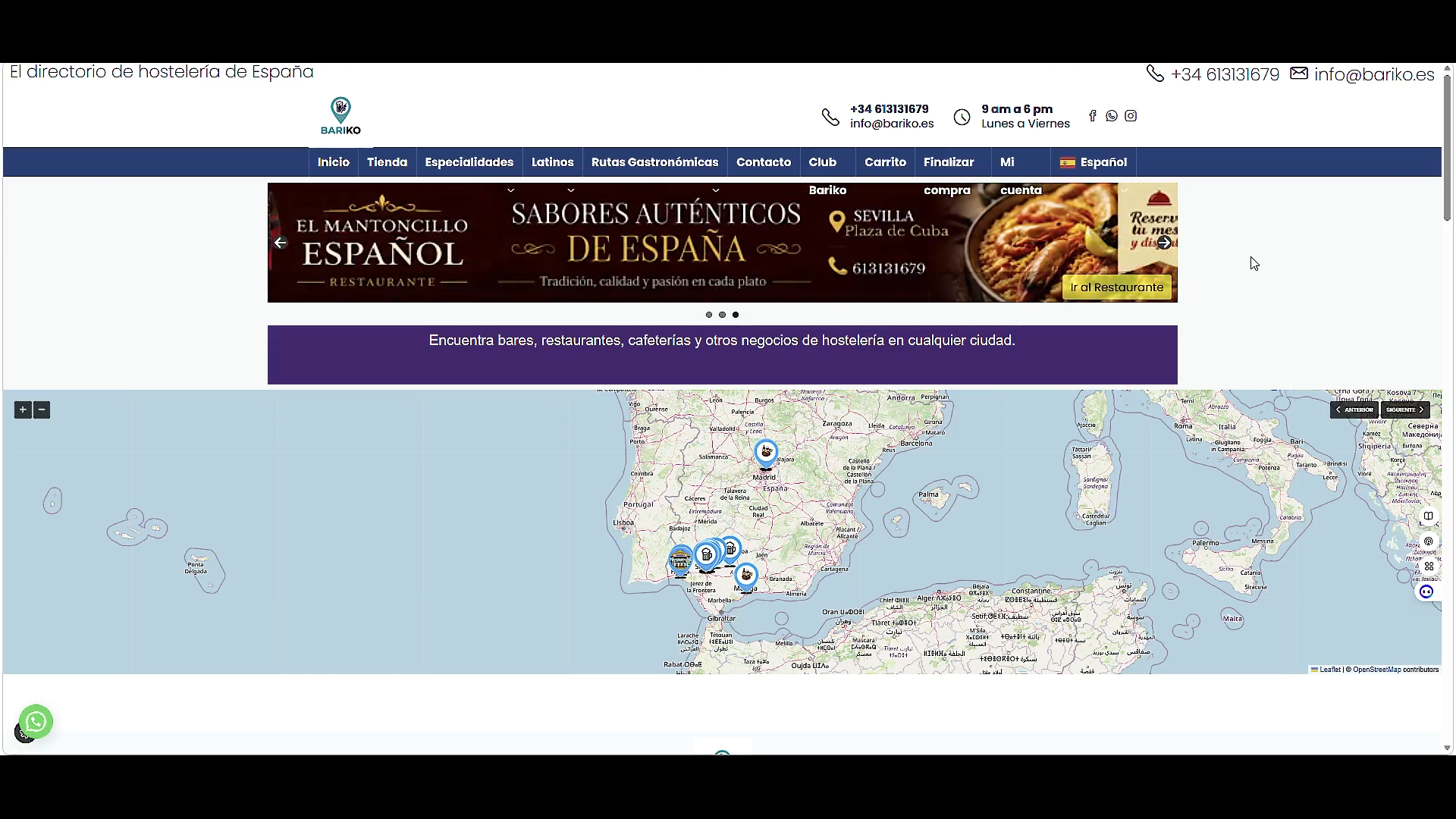Image resolution: width=1456 pixels, height=819 pixels.
Task: Open the Club Bariko menu item
Action: tap(827, 174)
